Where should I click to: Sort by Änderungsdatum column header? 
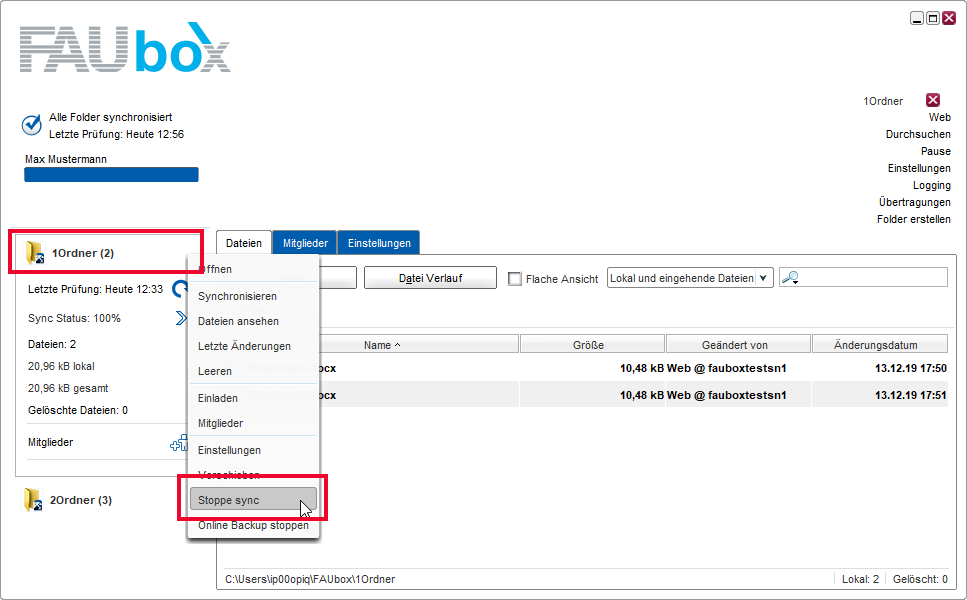(x=880, y=345)
